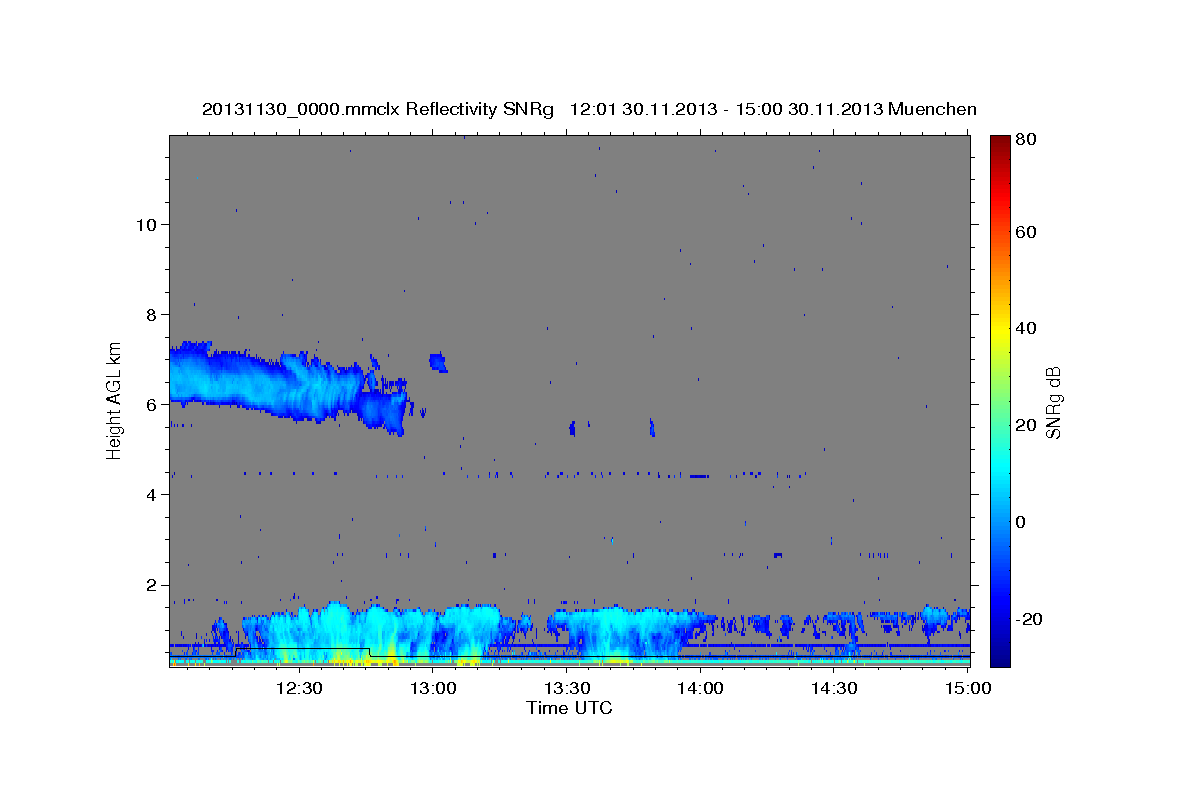Click the 'Time UTC' axis label
This screenshot has width=1200, height=800.
tap(569, 708)
